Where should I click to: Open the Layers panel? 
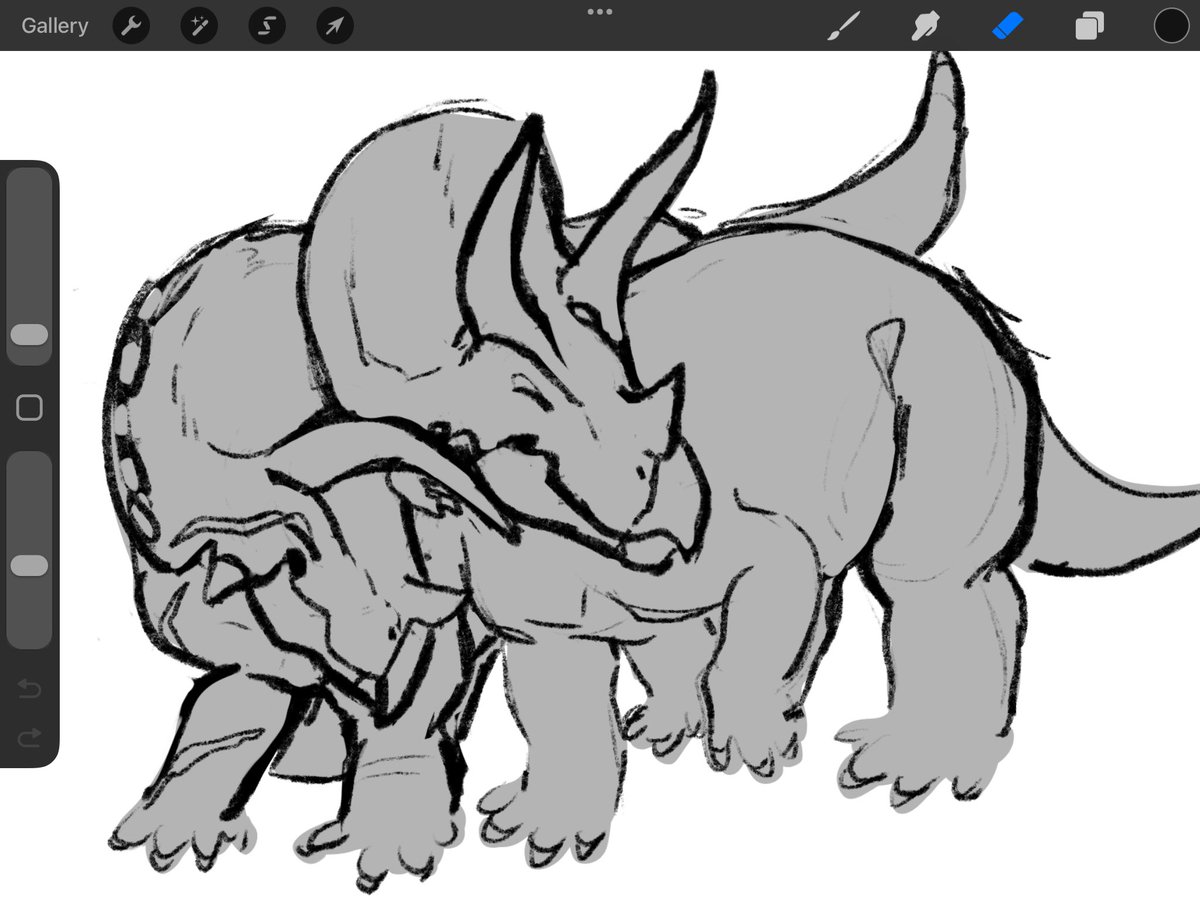[1088, 26]
